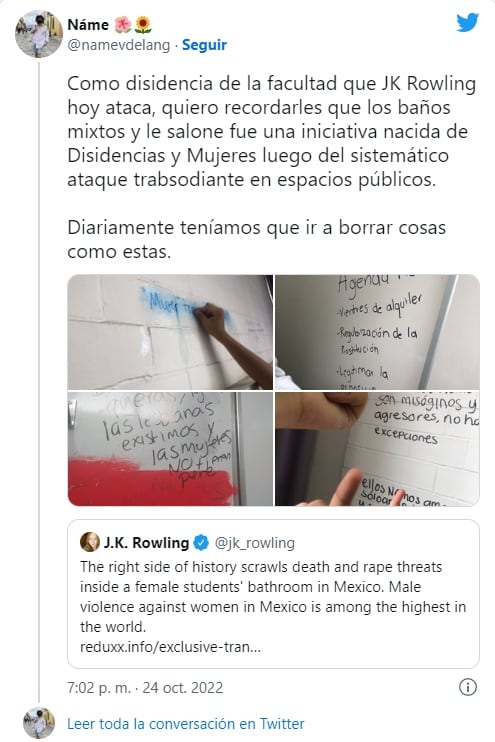The width and height of the screenshot is (495, 742).
Task: Open the @jk_rowling handle in the quoted tweet
Action: click(x=255, y=543)
